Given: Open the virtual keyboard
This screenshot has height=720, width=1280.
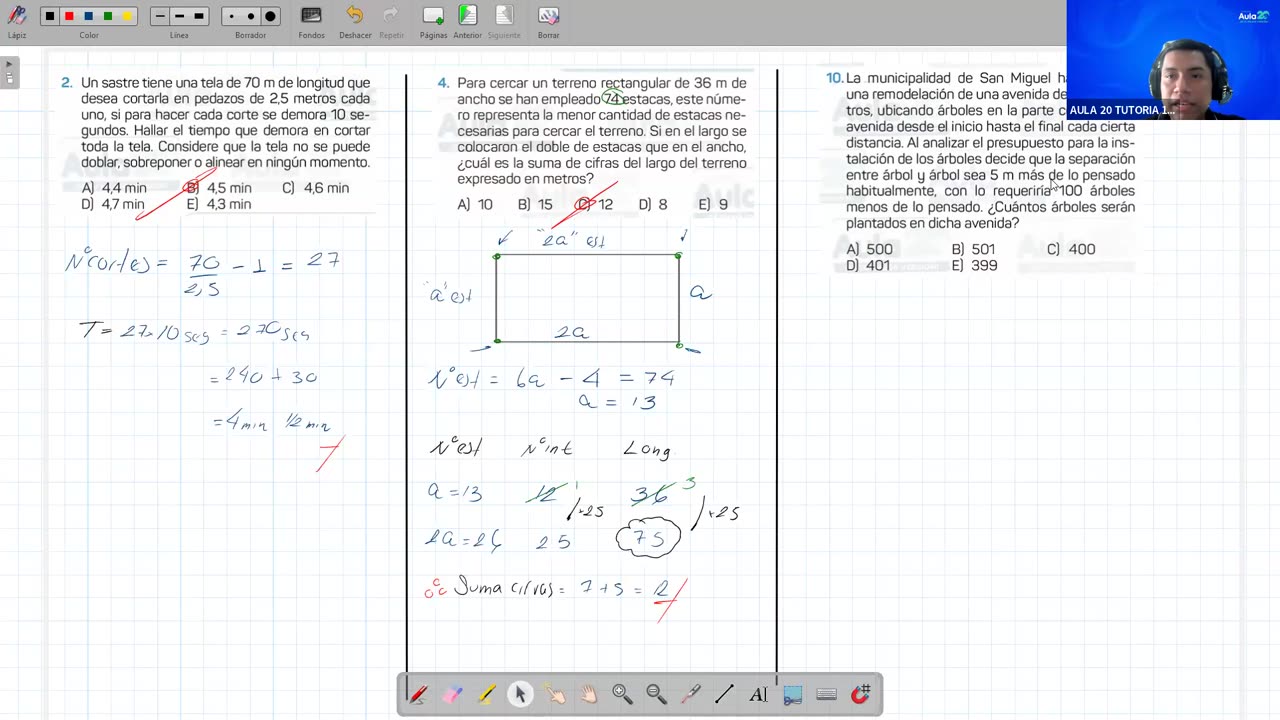Looking at the screenshot, I should pos(826,694).
